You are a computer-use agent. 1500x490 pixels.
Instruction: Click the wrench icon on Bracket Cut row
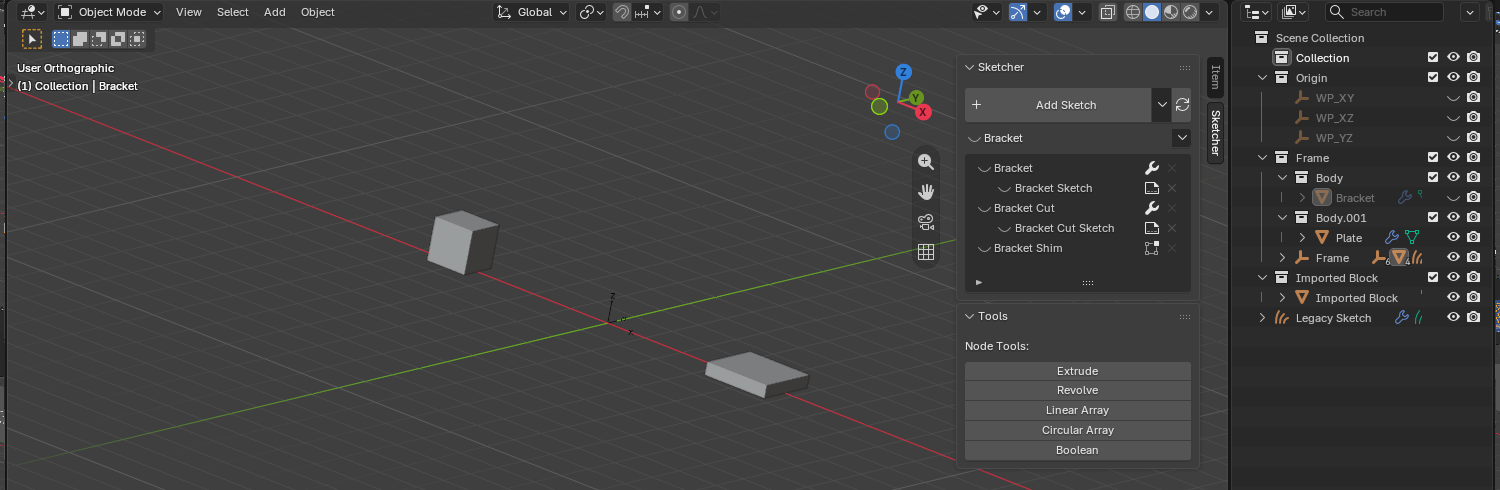[1151, 208]
